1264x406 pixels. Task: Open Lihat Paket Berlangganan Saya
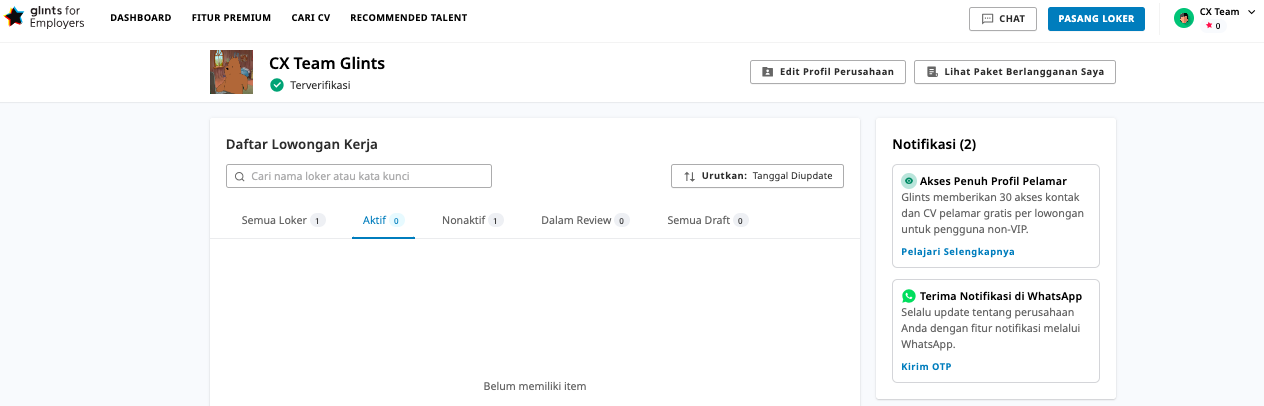pos(1015,72)
